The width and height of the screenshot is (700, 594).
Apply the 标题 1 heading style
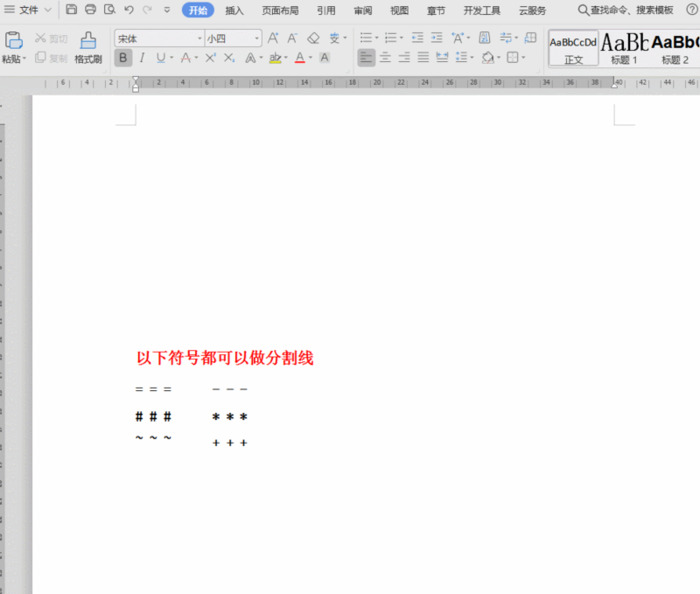(624, 48)
